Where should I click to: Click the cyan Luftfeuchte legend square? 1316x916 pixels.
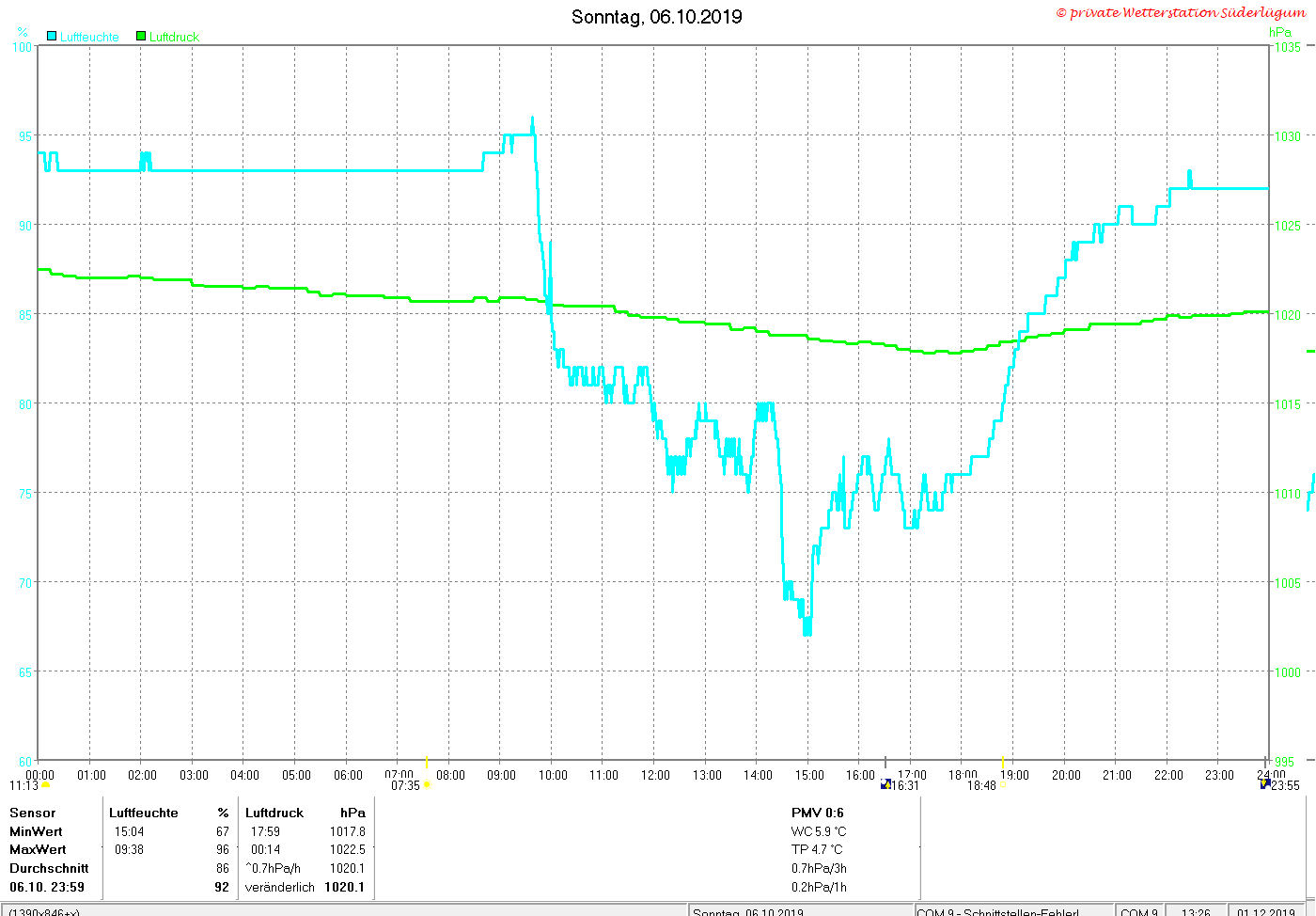click(x=52, y=36)
